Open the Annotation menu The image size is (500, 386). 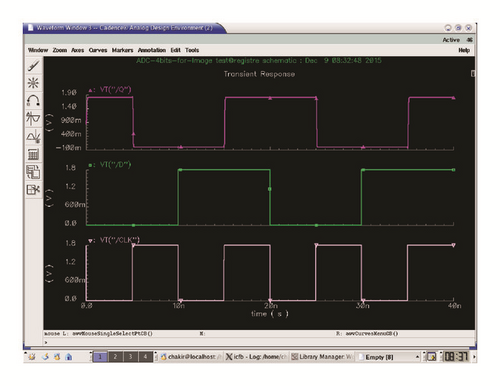coord(152,50)
